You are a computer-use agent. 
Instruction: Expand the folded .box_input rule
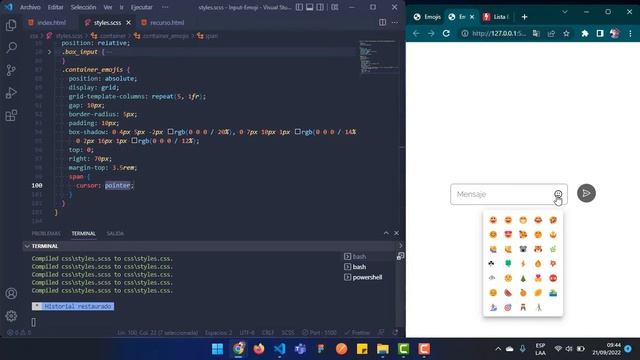49,52
